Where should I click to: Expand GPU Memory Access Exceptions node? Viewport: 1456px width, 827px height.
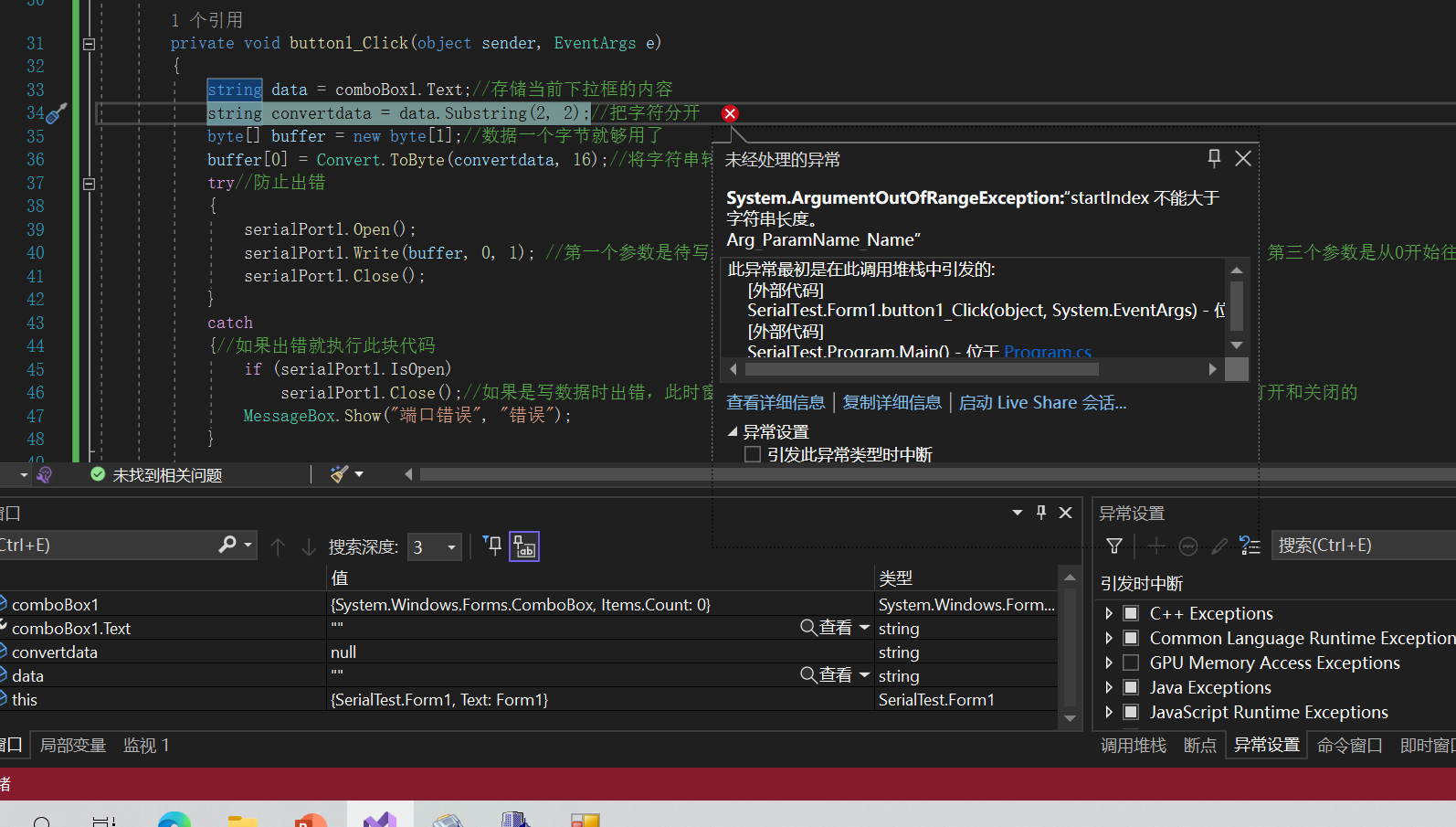point(1109,663)
